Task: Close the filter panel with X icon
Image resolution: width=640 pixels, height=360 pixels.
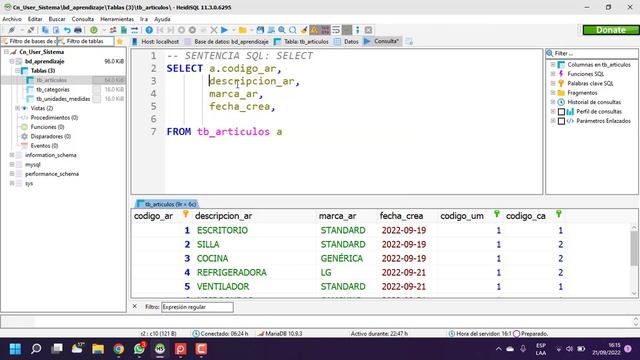Action: coord(135,307)
